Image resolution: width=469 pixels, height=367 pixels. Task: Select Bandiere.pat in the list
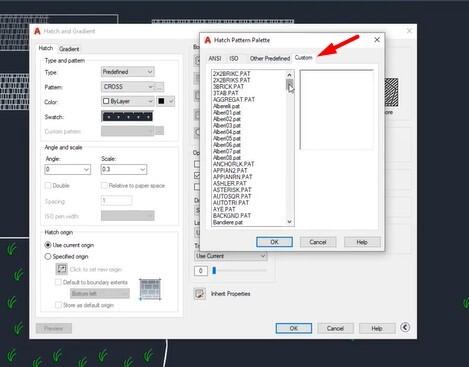click(228, 222)
